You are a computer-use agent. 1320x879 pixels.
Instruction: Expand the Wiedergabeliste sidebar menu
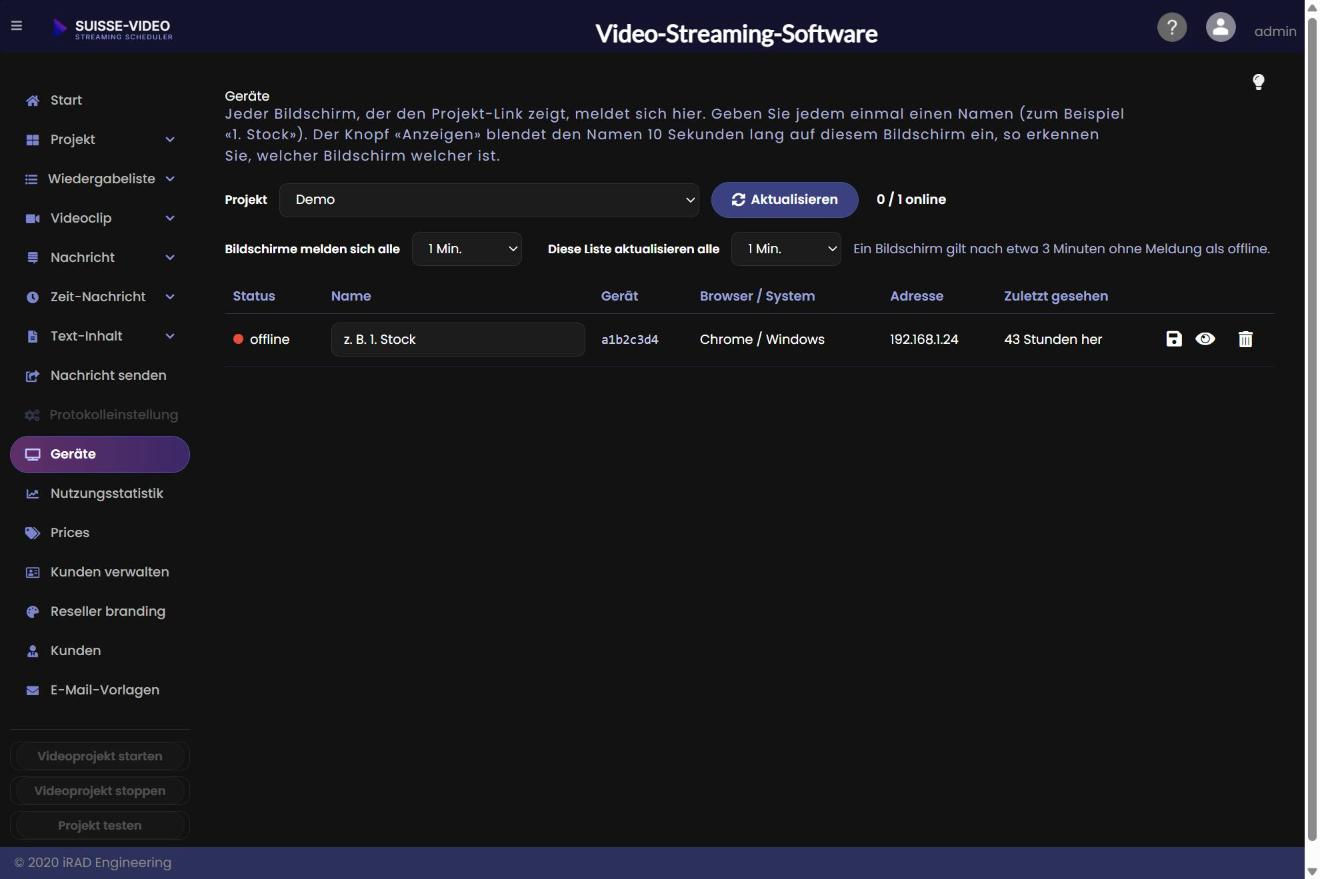[x=100, y=179]
